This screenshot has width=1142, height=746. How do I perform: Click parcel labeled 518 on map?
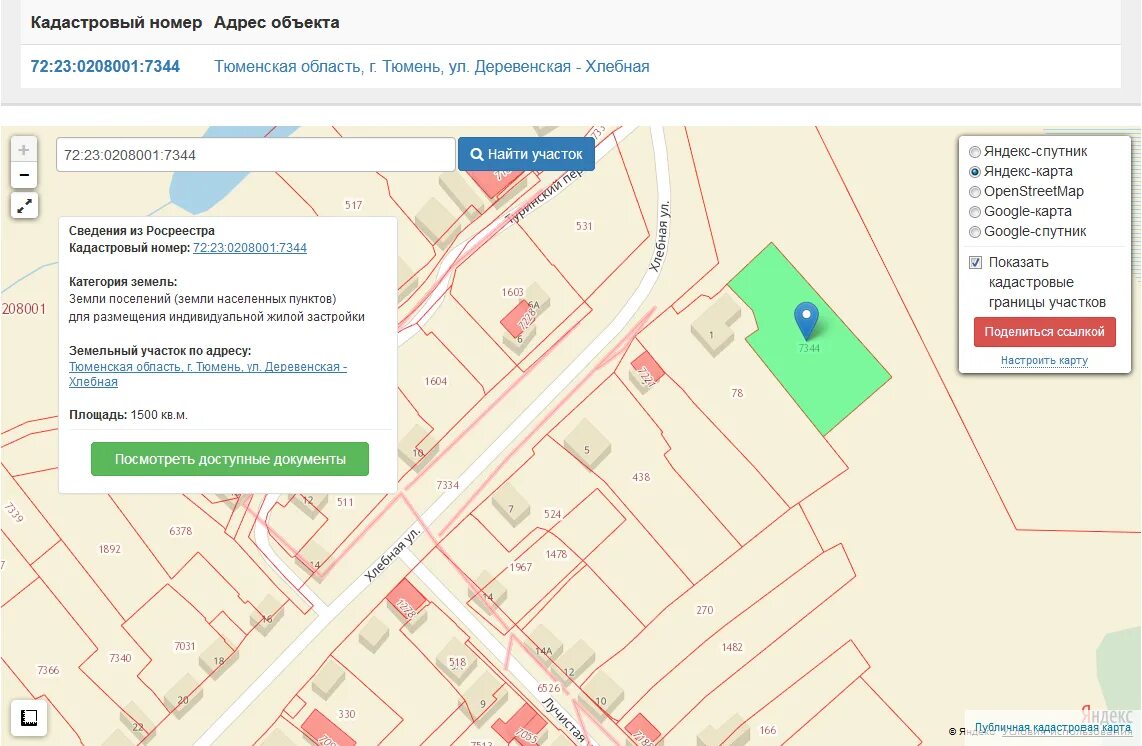pyautogui.click(x=457, y=662)
